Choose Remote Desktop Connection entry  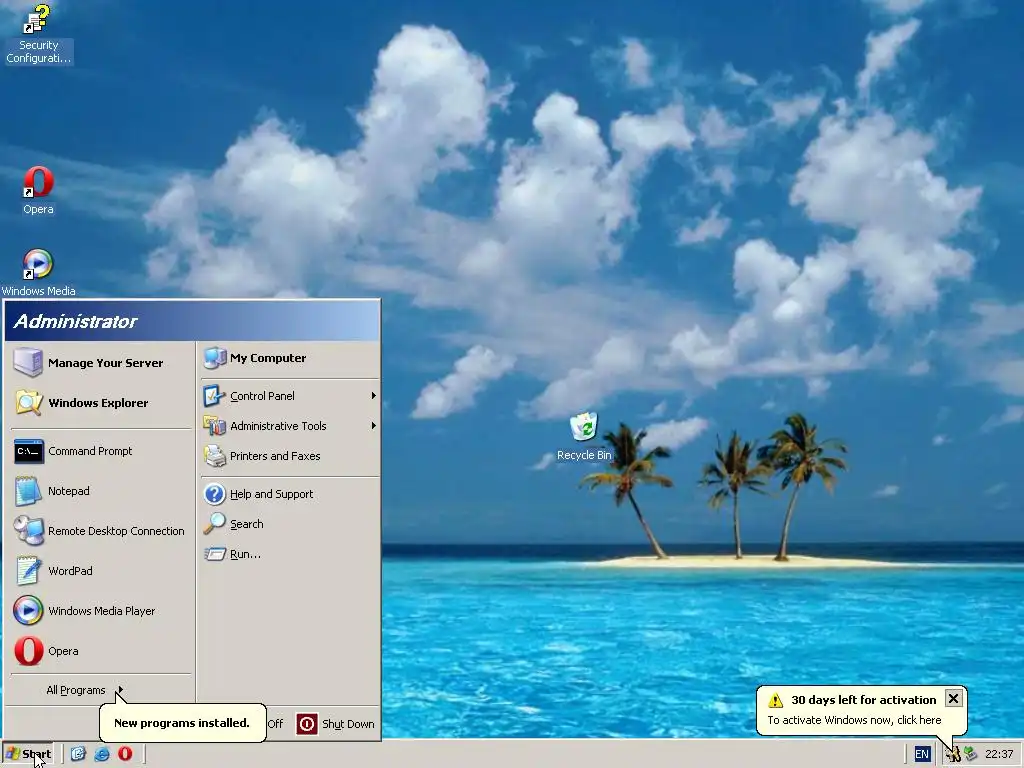coord(100,531)
